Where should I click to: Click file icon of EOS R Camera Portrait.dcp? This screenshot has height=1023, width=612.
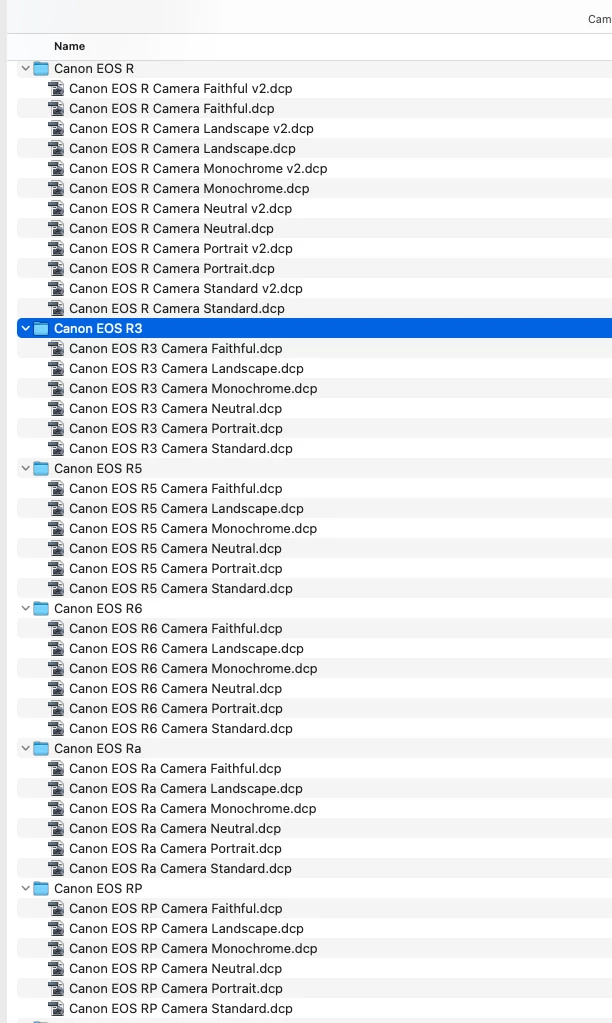pyautogui.click(x=57, y=268)
